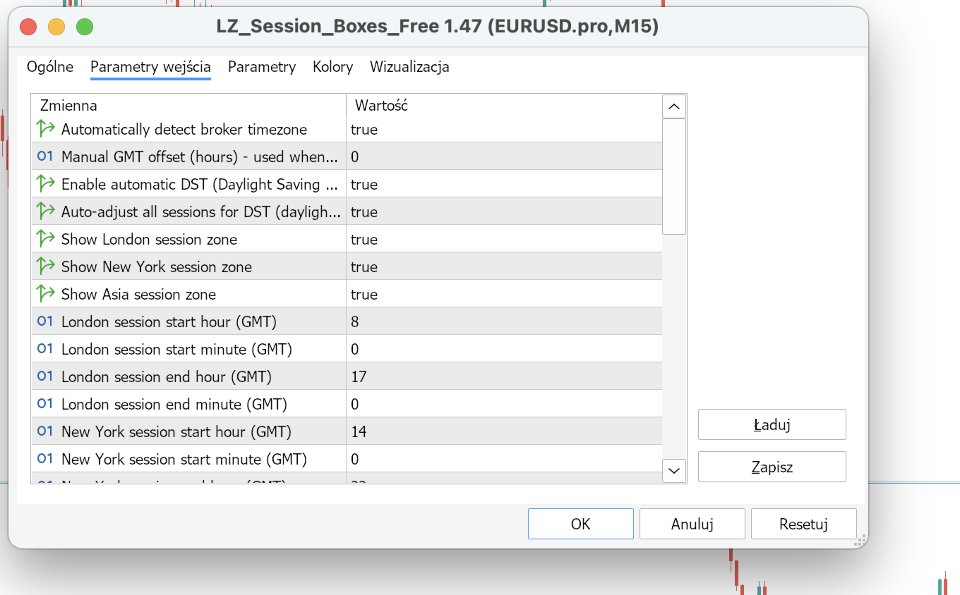Confirm settings with the OK button
This screenshot has height=595, width=960.
click(x=580, y=524)
